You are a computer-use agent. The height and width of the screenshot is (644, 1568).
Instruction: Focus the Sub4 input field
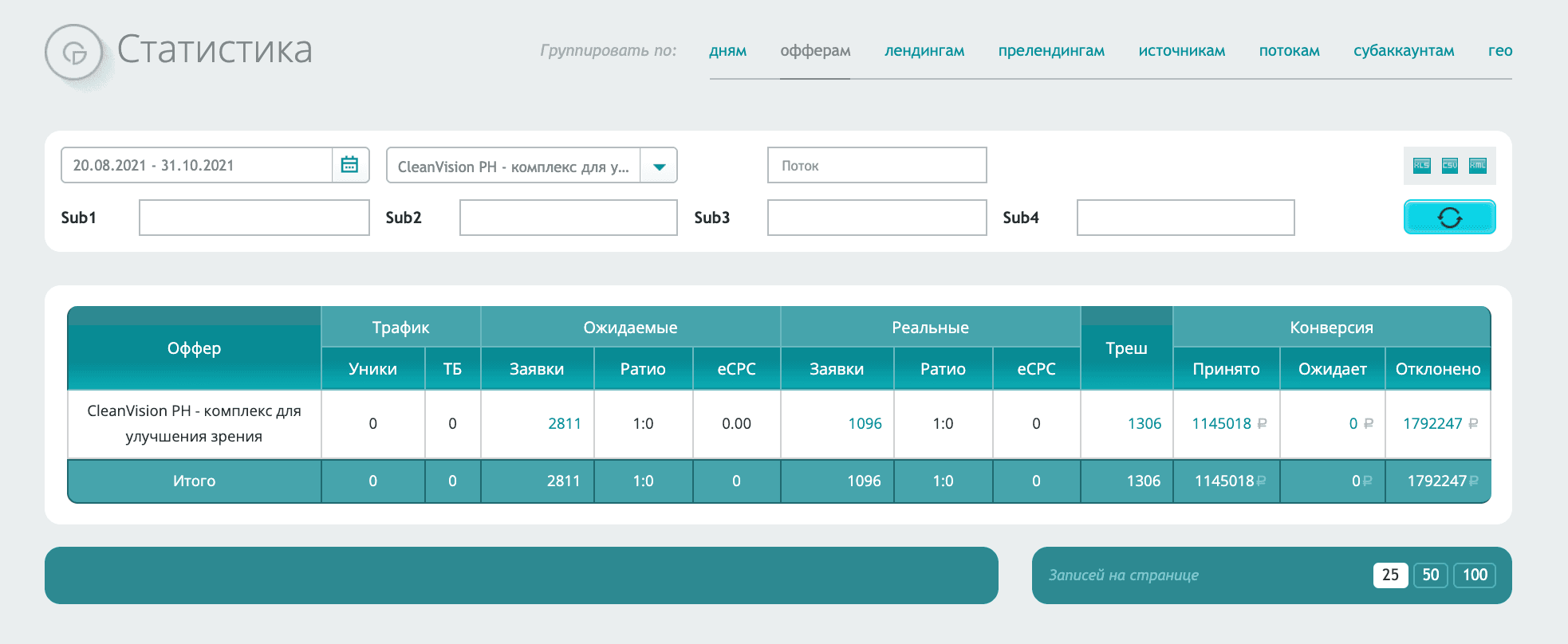[1186, 218]
